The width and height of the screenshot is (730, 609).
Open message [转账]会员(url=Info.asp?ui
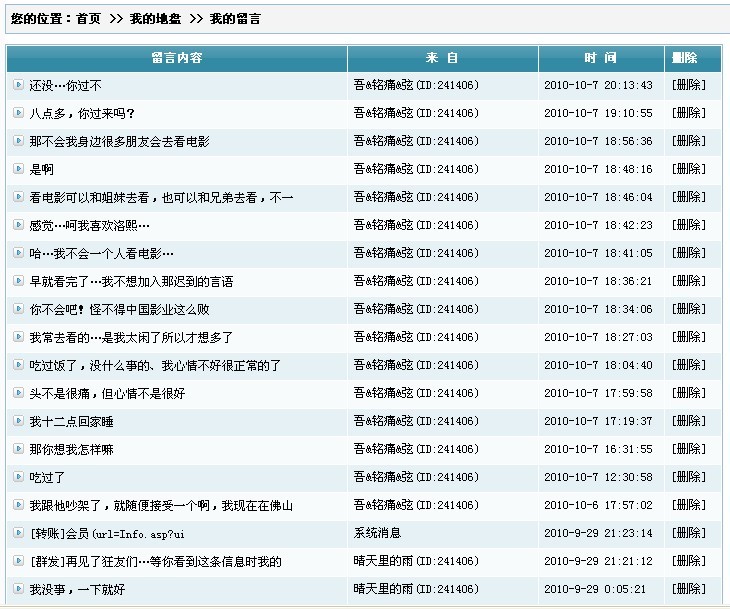(x=107, y=534)
